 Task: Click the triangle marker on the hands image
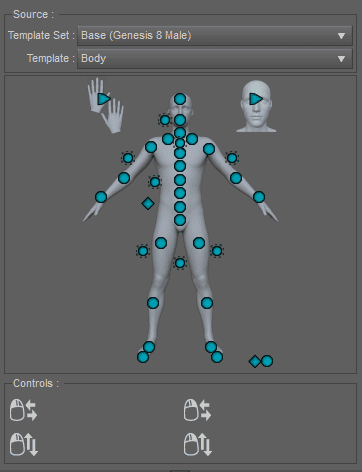point(104,99)
